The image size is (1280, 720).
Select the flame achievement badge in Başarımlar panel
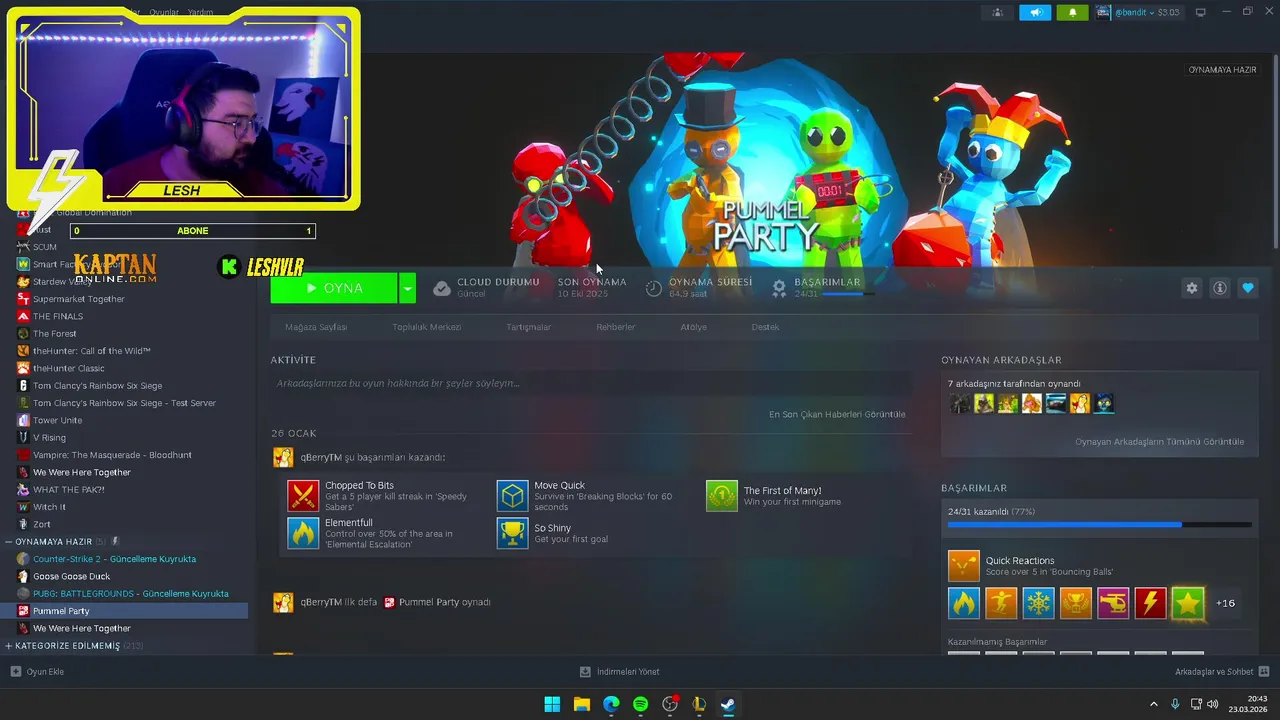coord(964,603)
